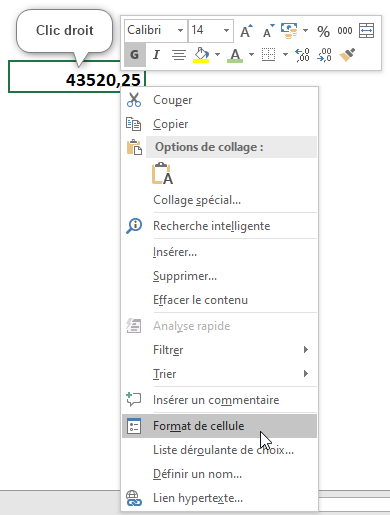Screen dimensions: 390x515
Task: Open the font size 14 dropdown
Action: coord(226,31)
